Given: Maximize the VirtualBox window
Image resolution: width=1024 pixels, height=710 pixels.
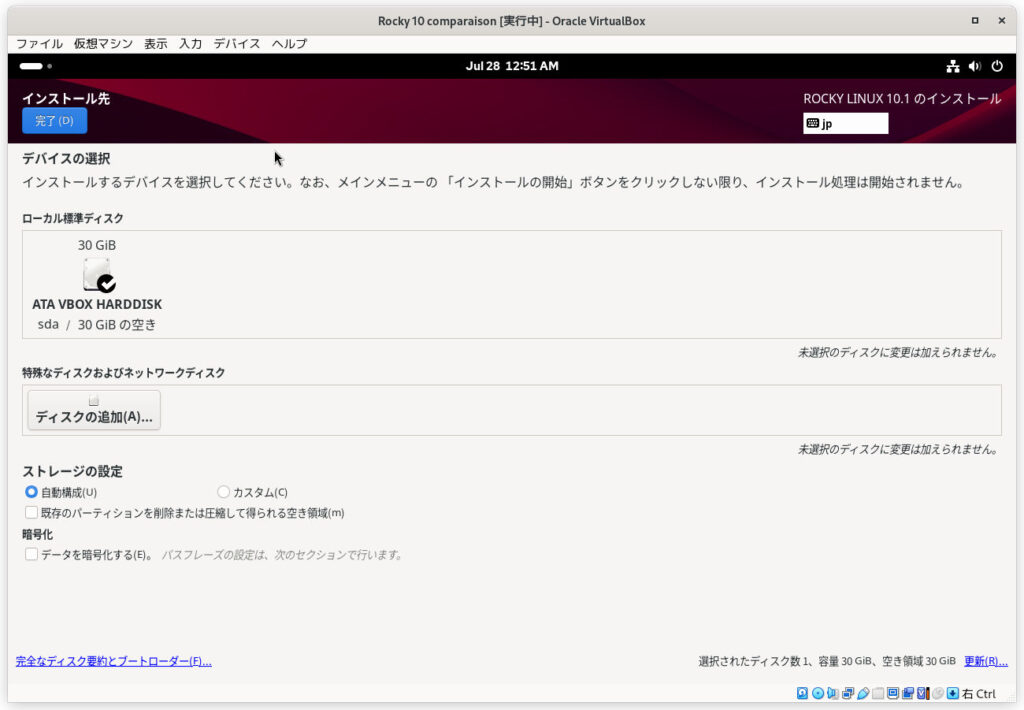Looking at the screenshot, I should [974, 21].
